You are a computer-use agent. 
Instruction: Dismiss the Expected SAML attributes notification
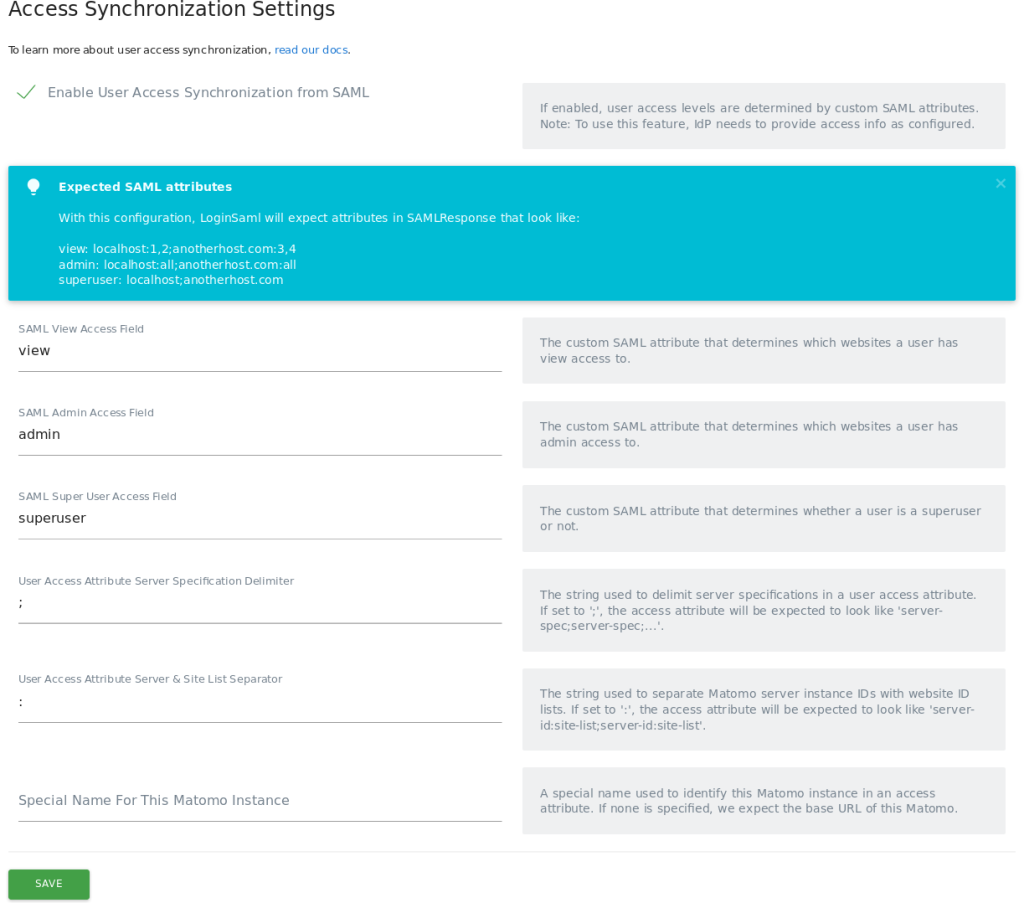point(1000,184)
